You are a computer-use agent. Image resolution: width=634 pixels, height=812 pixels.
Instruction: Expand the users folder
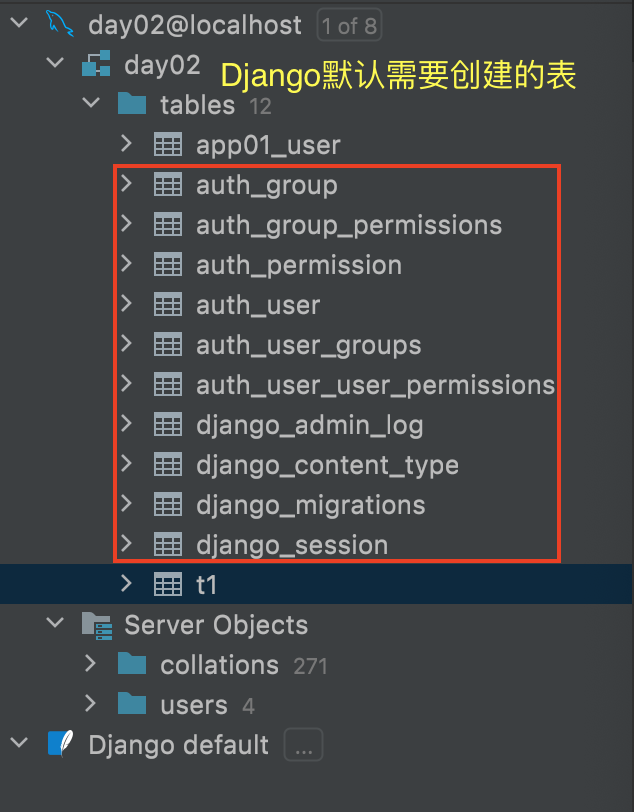click(91, 705)
